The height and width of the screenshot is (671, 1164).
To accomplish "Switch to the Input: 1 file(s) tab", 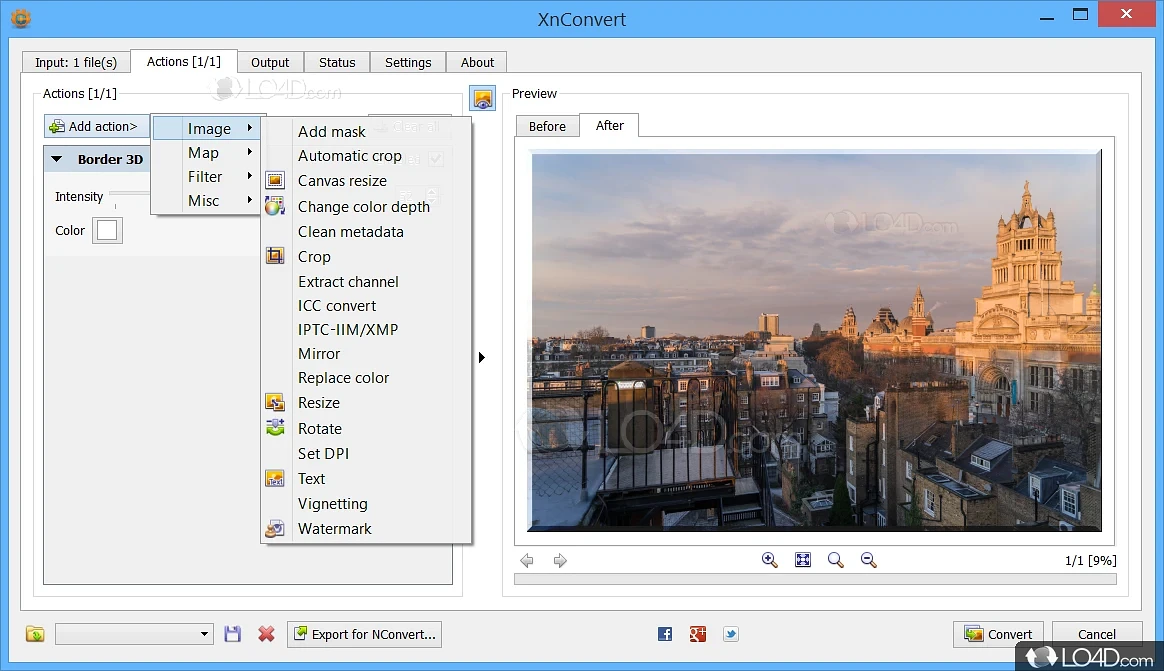I will pos(76,62).
